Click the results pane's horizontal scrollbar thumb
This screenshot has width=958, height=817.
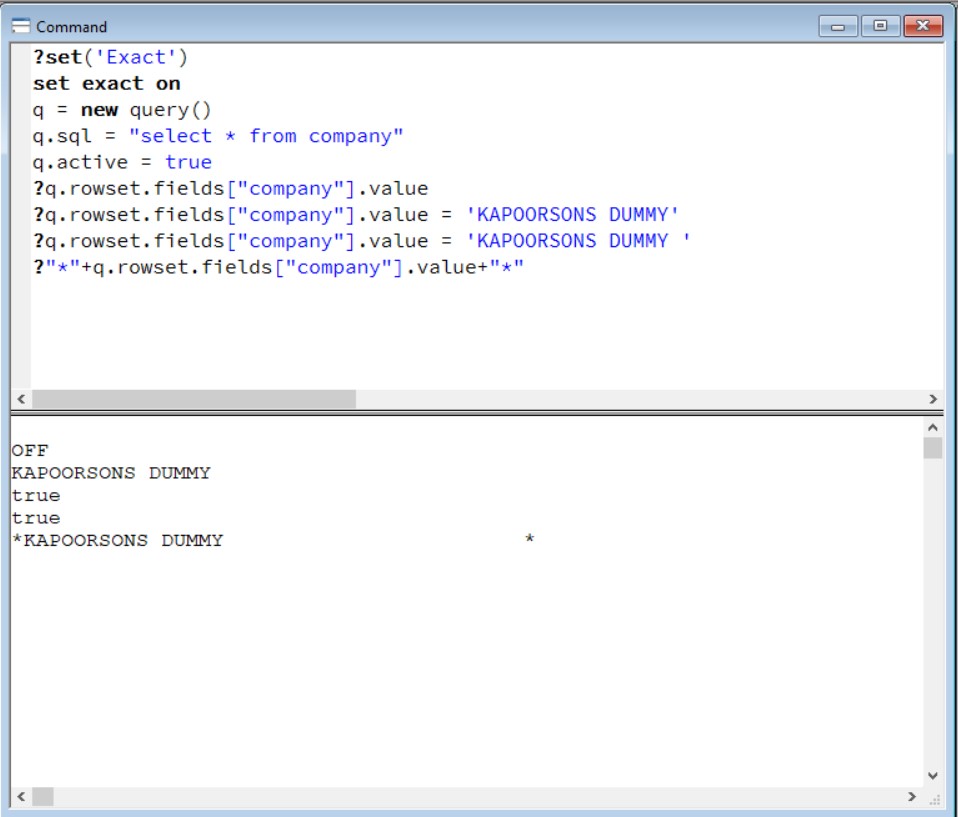click(43, 797)
